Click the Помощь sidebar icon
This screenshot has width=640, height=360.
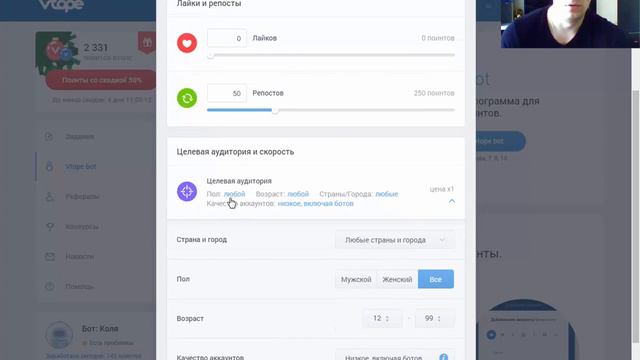click(49, 286)
